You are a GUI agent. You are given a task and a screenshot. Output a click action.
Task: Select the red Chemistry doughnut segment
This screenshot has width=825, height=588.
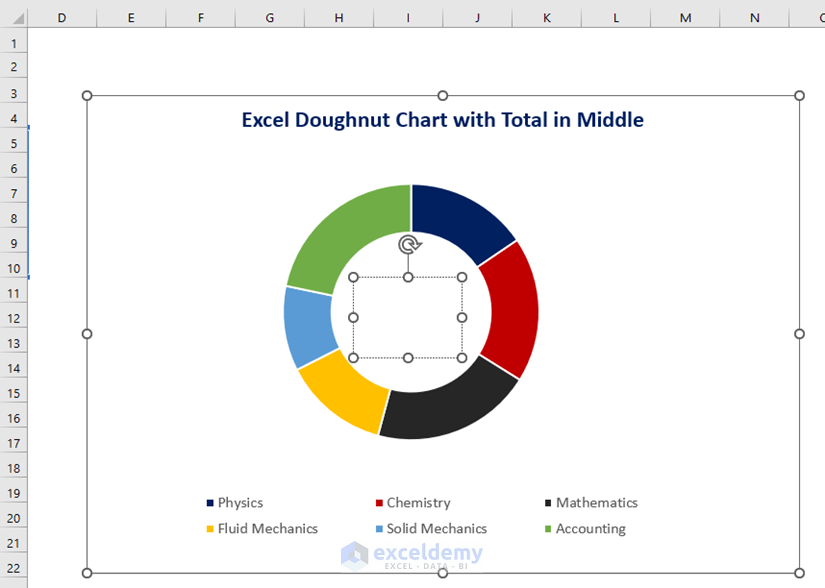511,310
